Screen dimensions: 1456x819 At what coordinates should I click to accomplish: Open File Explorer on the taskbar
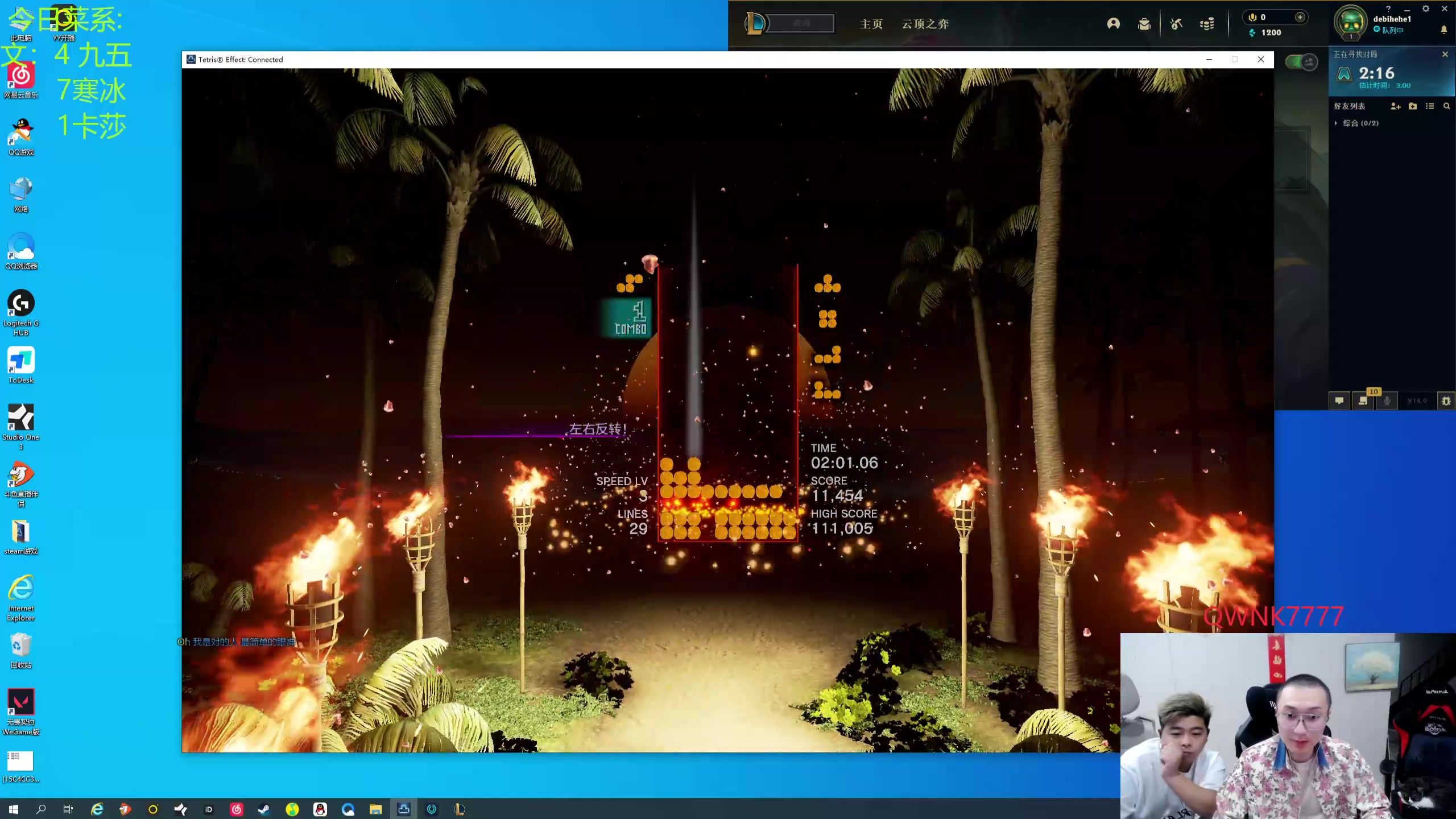tap(376, 809)
